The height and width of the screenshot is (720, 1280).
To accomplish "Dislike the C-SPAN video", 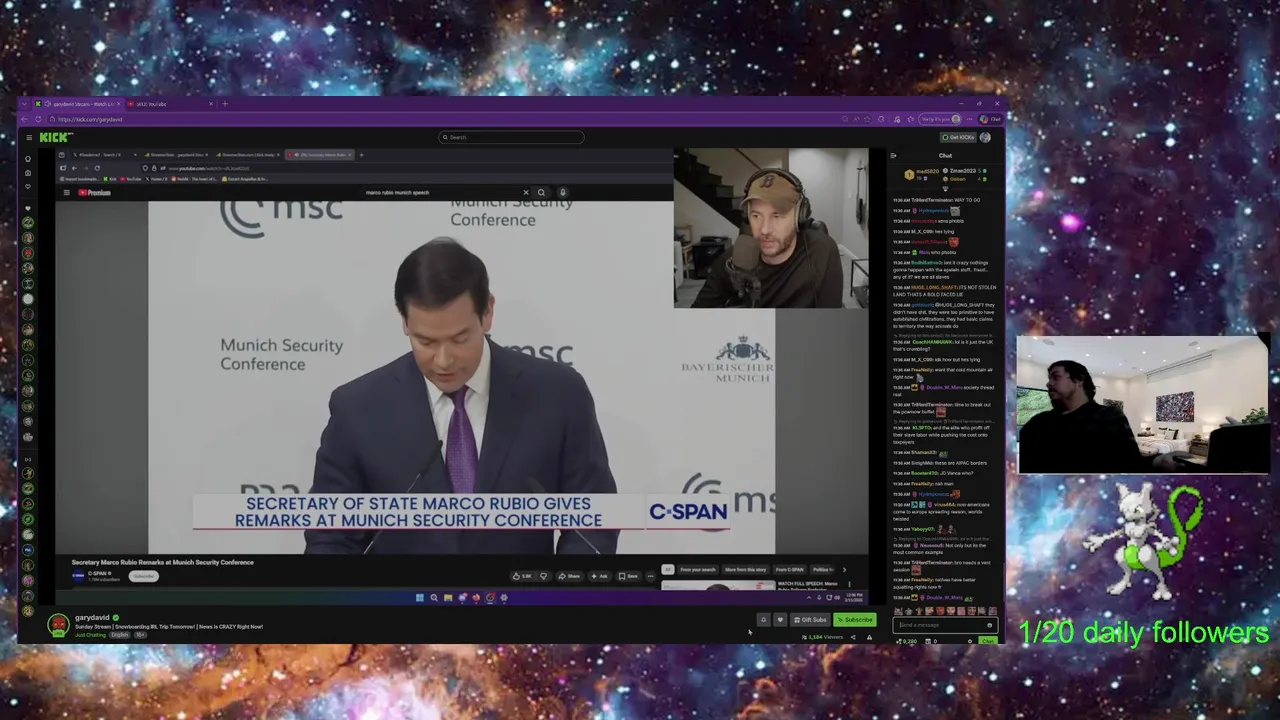I will point(543,576).
